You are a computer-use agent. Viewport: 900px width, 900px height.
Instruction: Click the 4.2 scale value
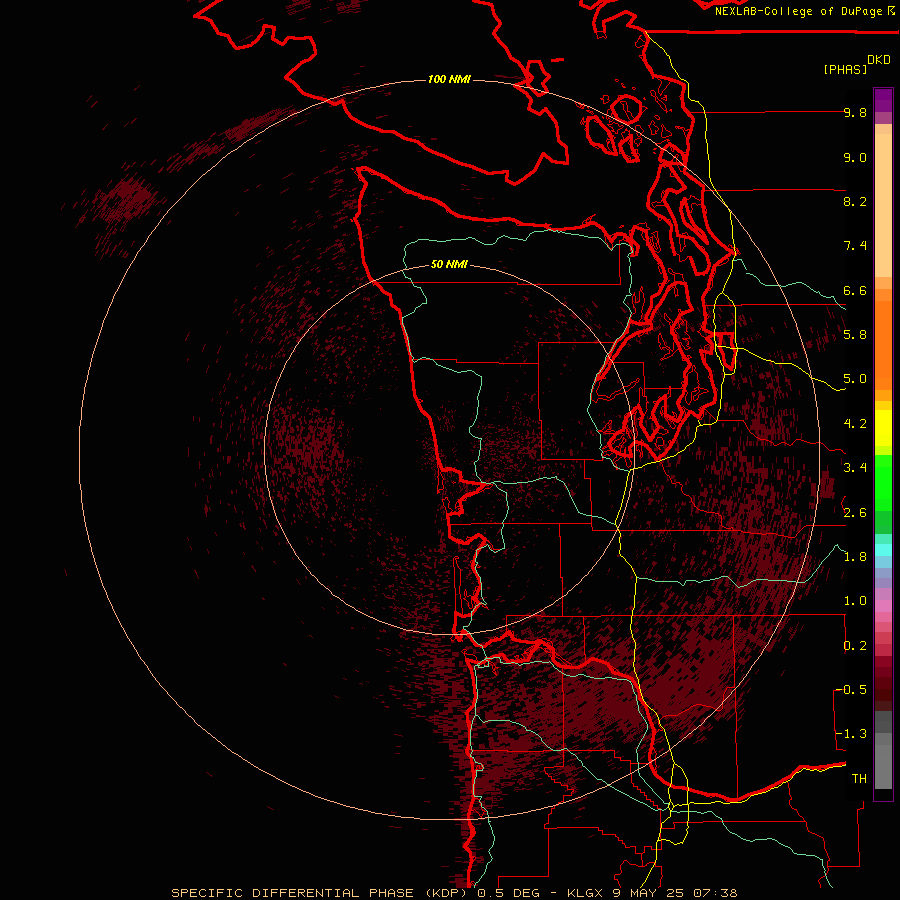tap(855, 424)
